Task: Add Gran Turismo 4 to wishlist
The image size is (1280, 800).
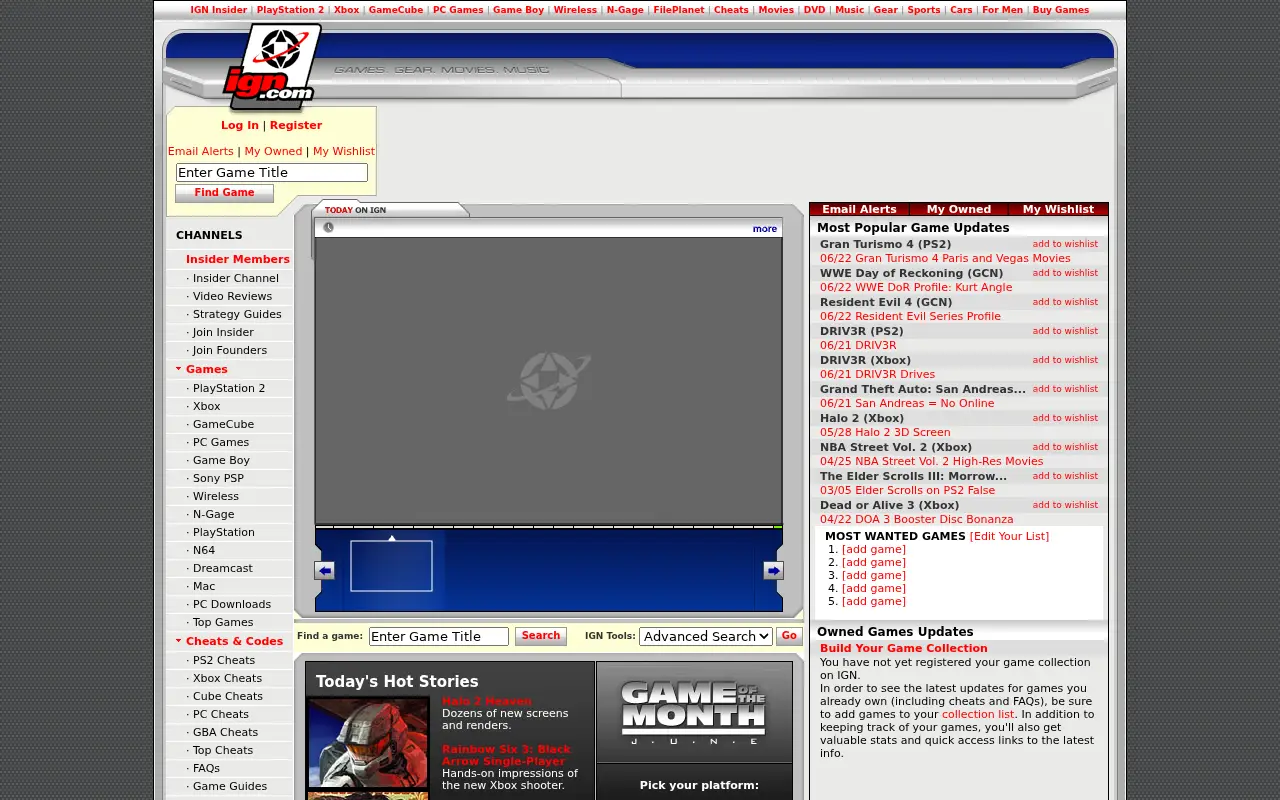Action: tap(1065, 244)
